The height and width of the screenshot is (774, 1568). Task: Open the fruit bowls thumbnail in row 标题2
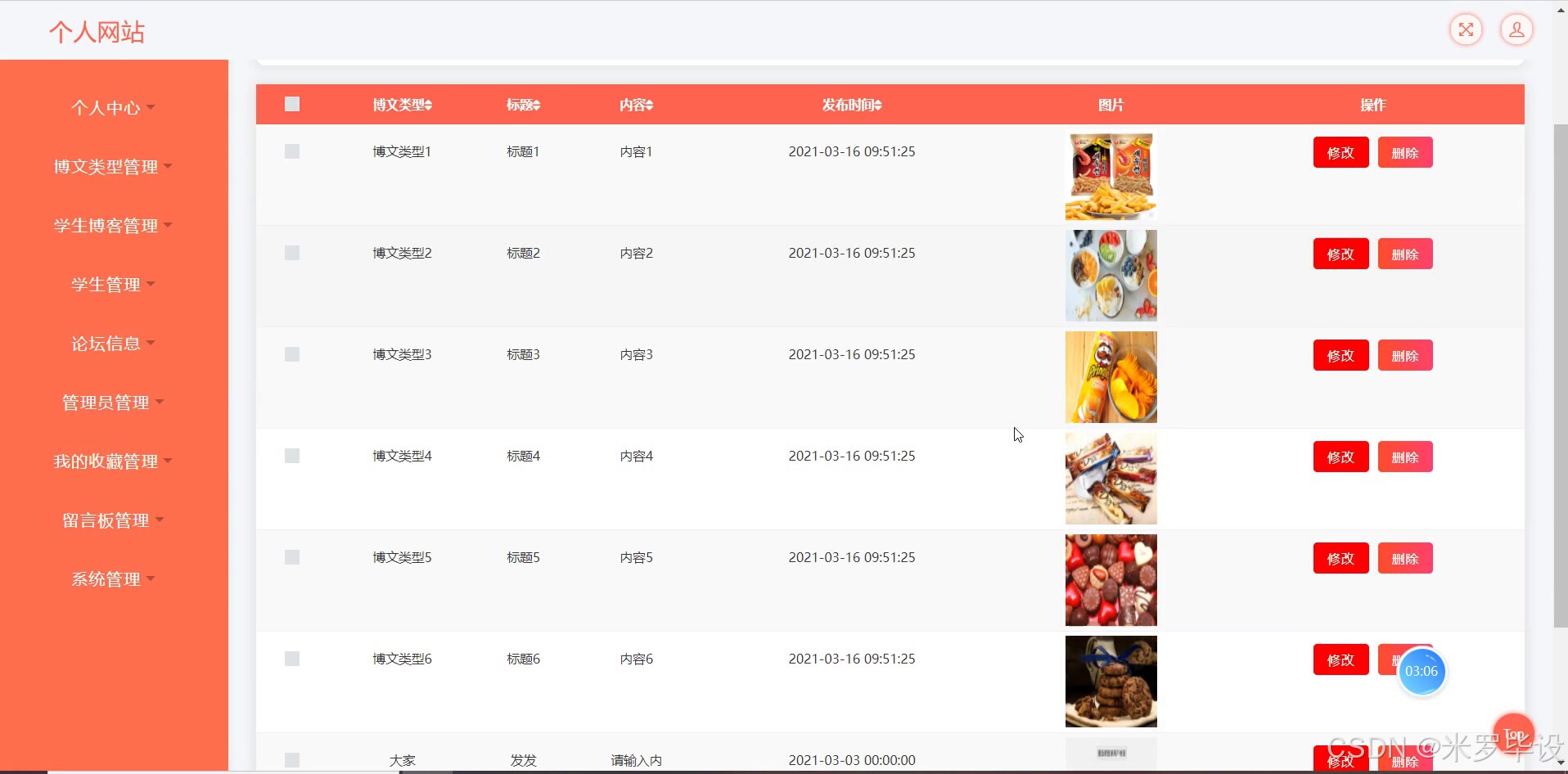(x=1111, y=276)
